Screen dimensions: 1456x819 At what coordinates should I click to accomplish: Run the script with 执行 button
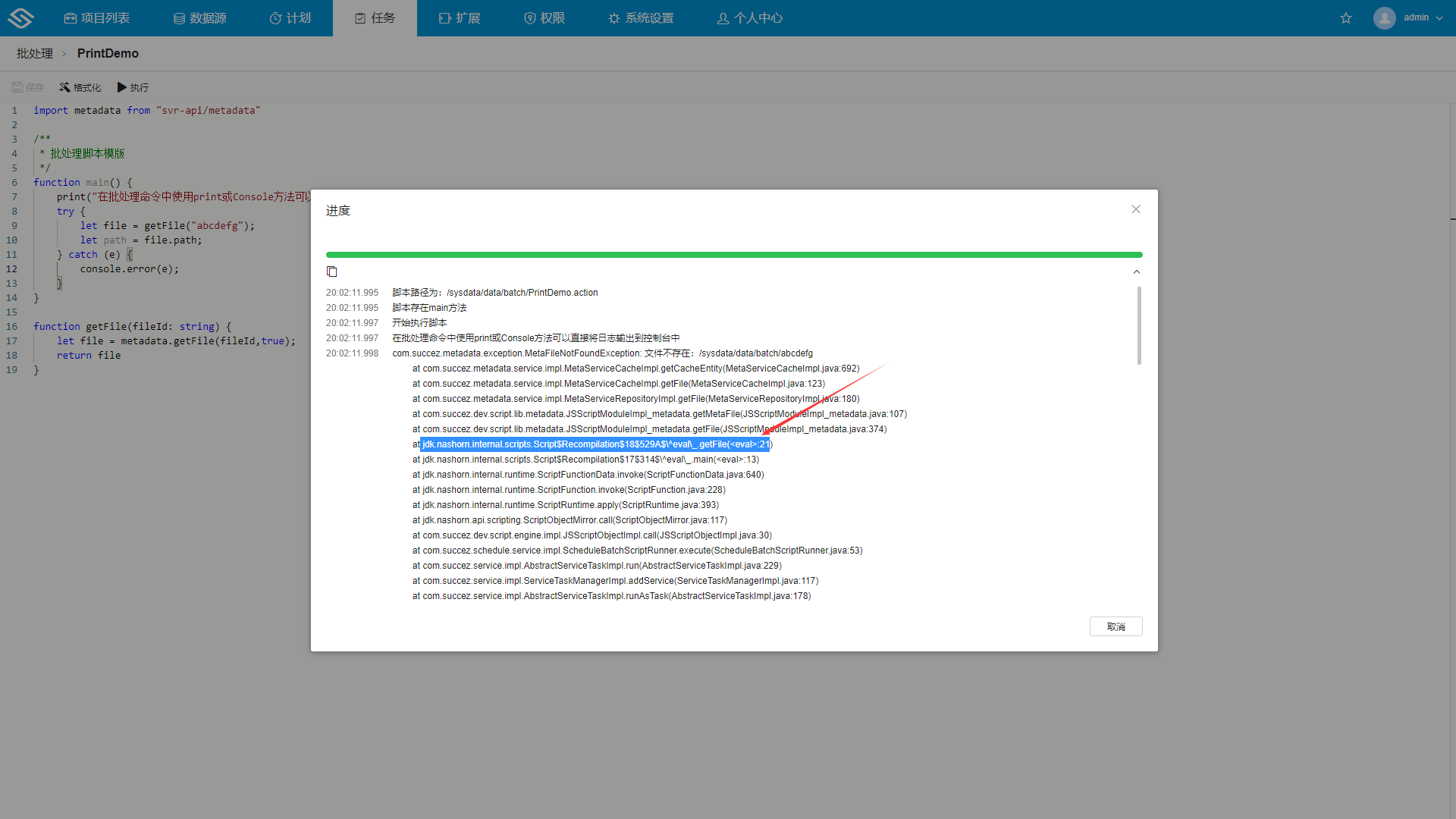click(133, 87)
